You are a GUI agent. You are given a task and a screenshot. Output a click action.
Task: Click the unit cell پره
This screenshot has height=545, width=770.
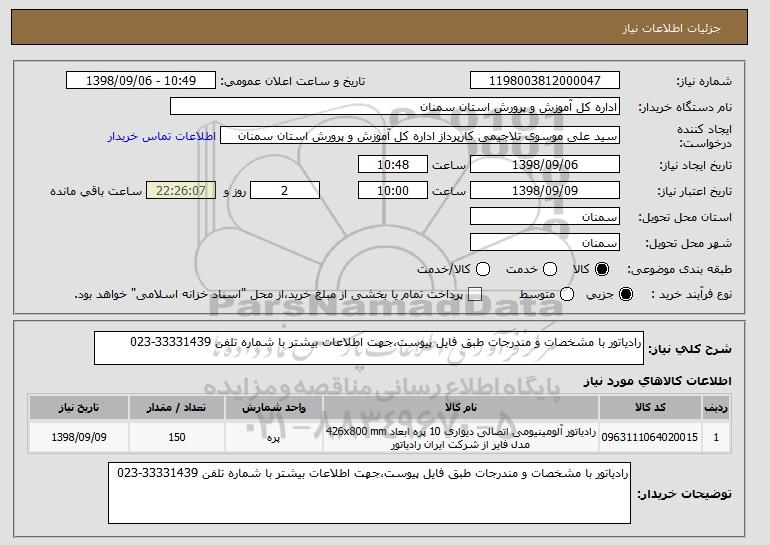click(274, 438)
